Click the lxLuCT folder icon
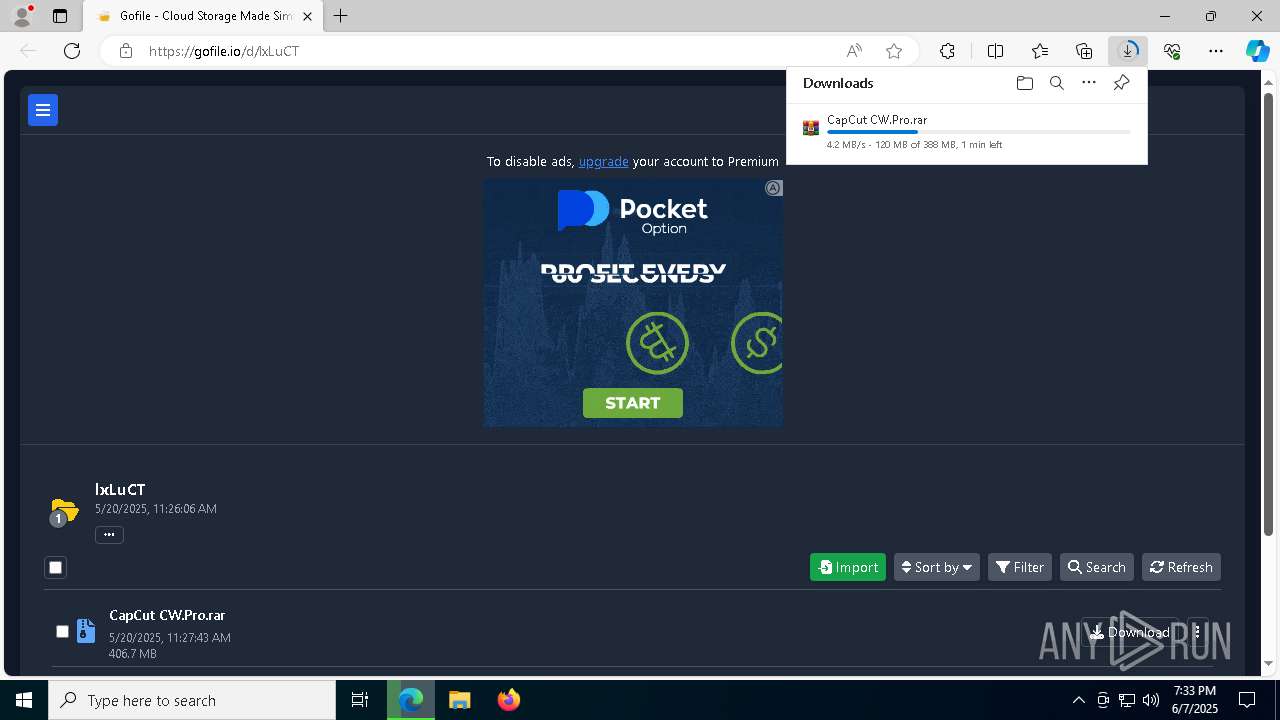The height and width of the screenshot is (720, 1280). click(x=63, y=511)
